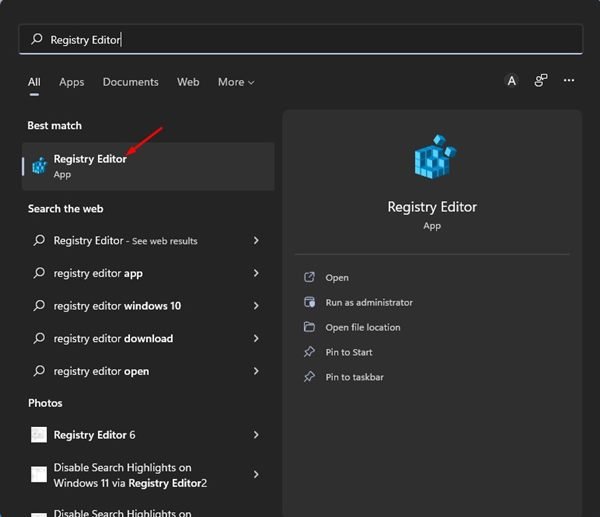Expand chevron for 'Windows 11 via Registry Editor2'
This screenshot has height=517, width=600.
(256, 475)
